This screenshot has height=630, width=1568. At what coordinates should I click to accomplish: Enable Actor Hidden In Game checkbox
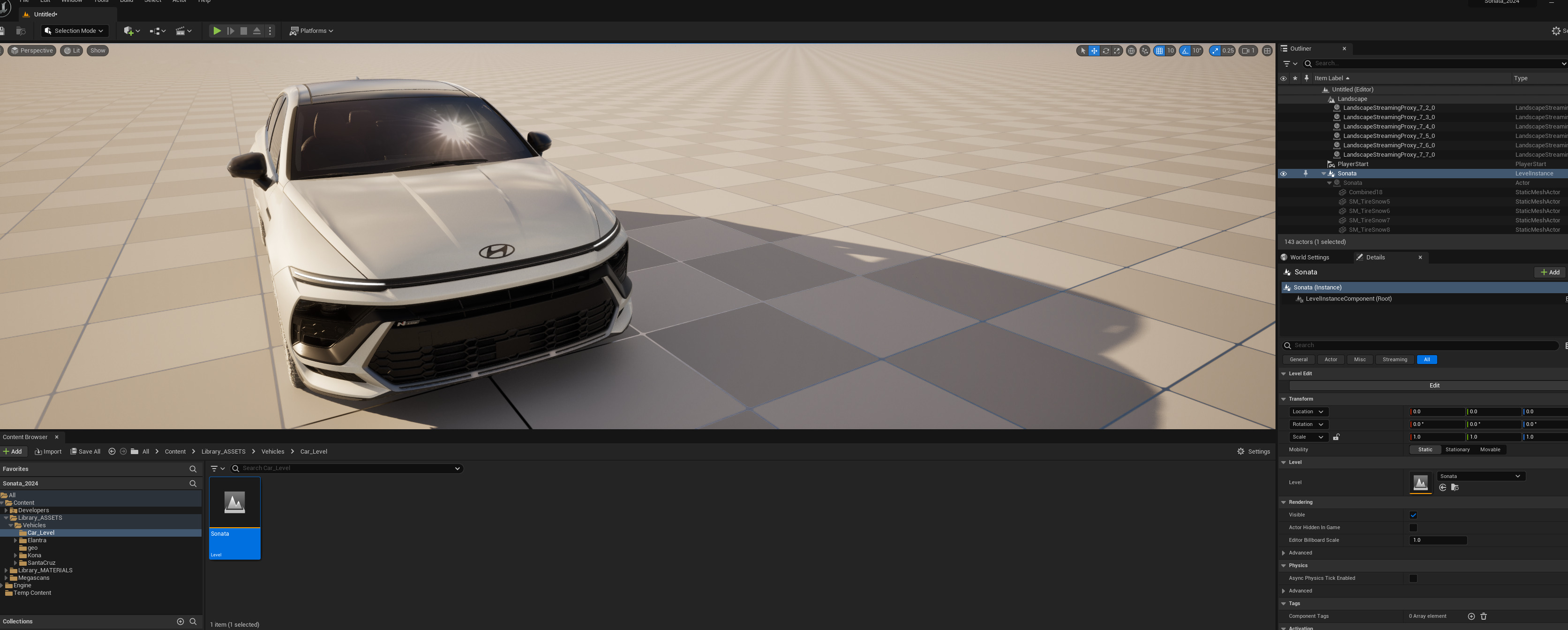pyautogui.click(x=1413, y=528)
